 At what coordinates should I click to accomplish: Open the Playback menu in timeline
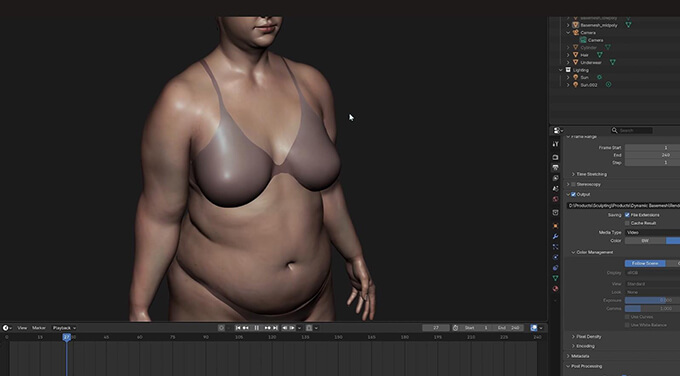point(64,328)
